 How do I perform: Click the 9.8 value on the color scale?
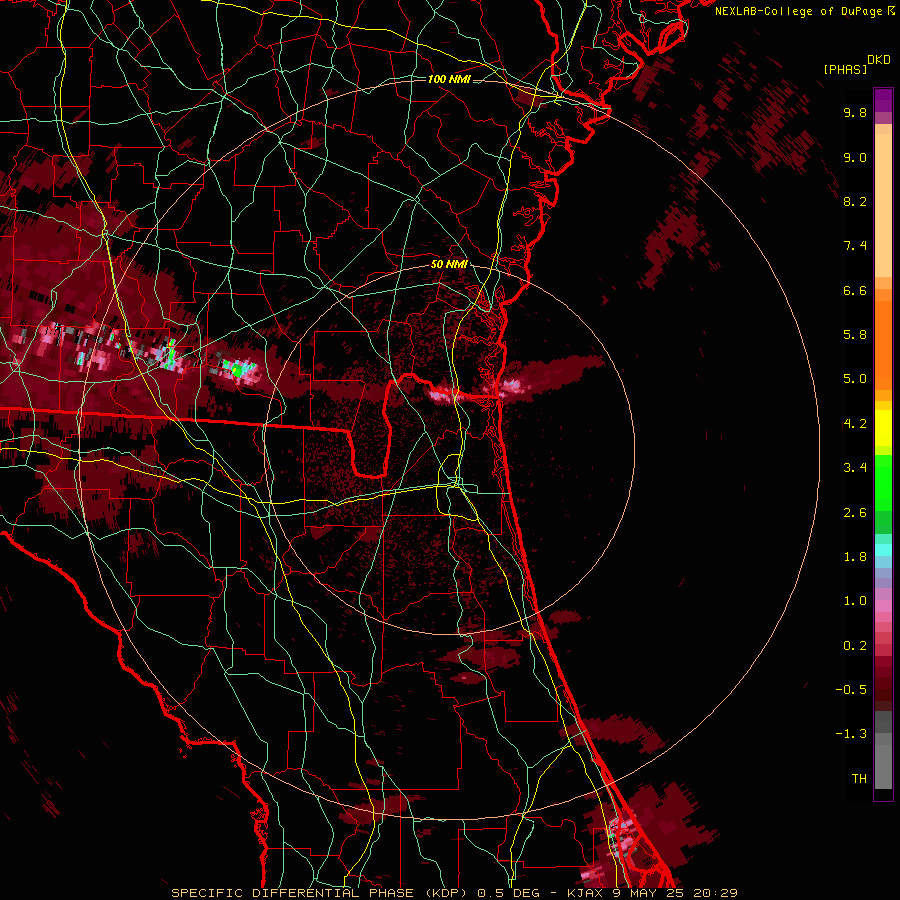tap(855, 112)
